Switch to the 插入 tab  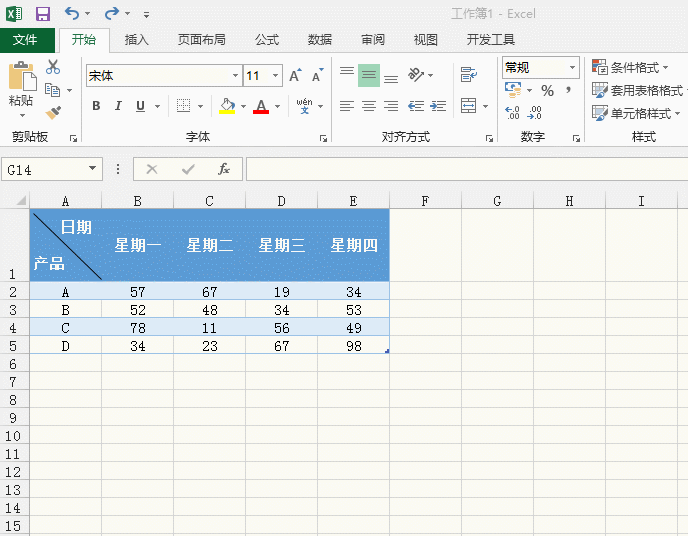136,40
